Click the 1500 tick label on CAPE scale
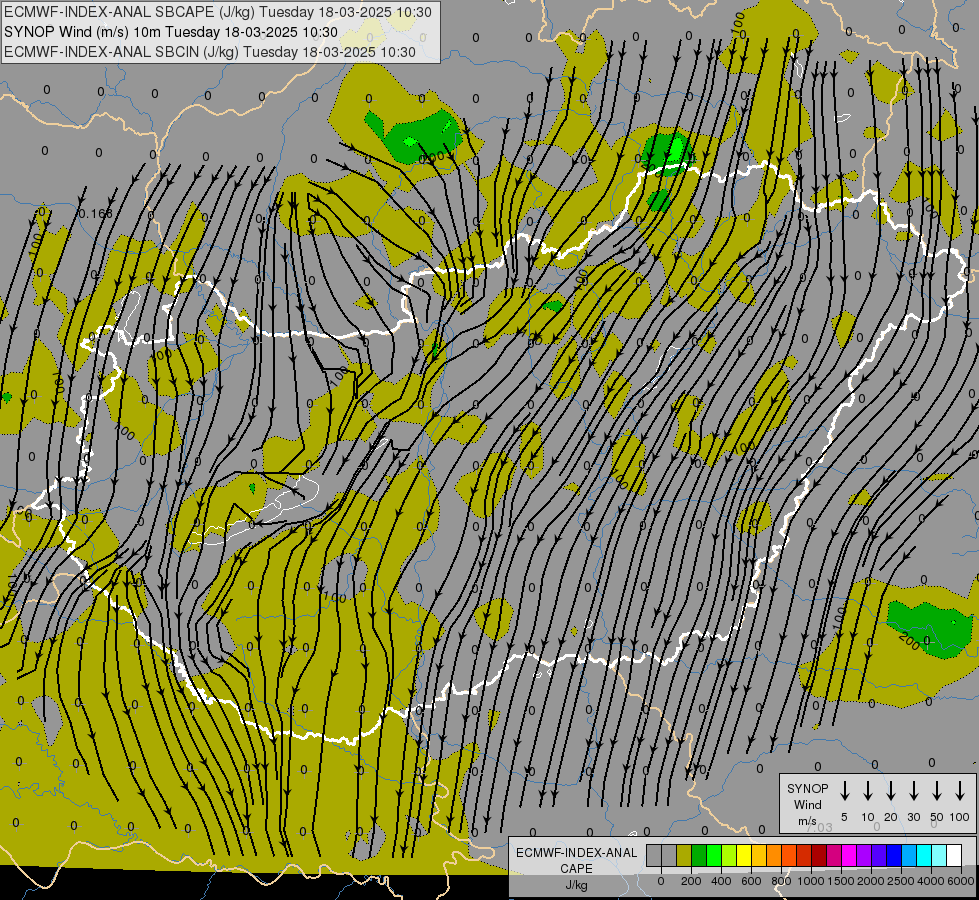 840,881
